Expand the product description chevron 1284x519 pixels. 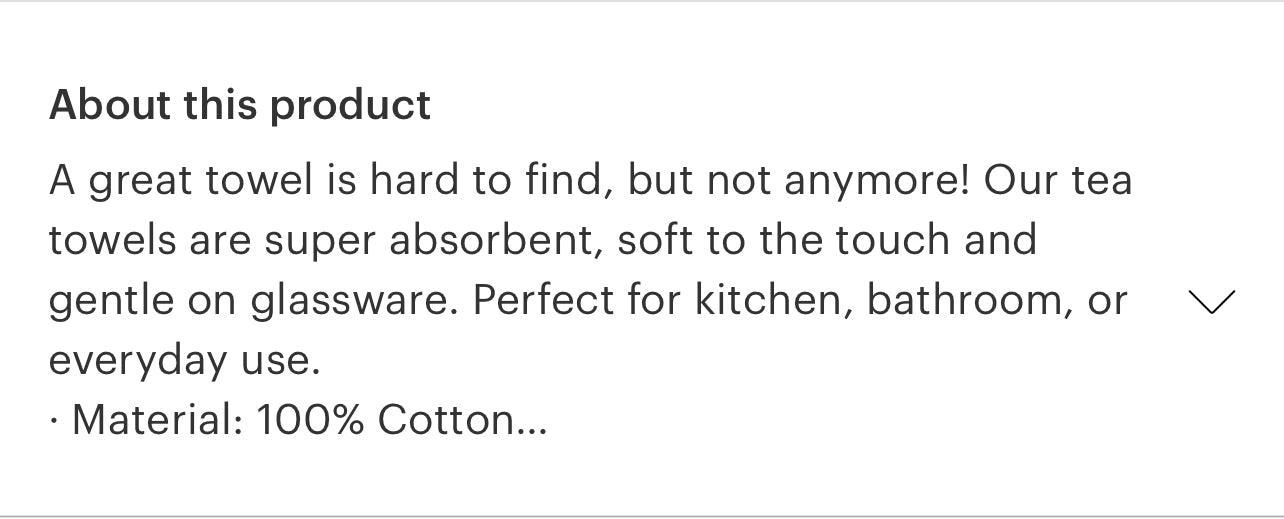(x=1210, y=302)
